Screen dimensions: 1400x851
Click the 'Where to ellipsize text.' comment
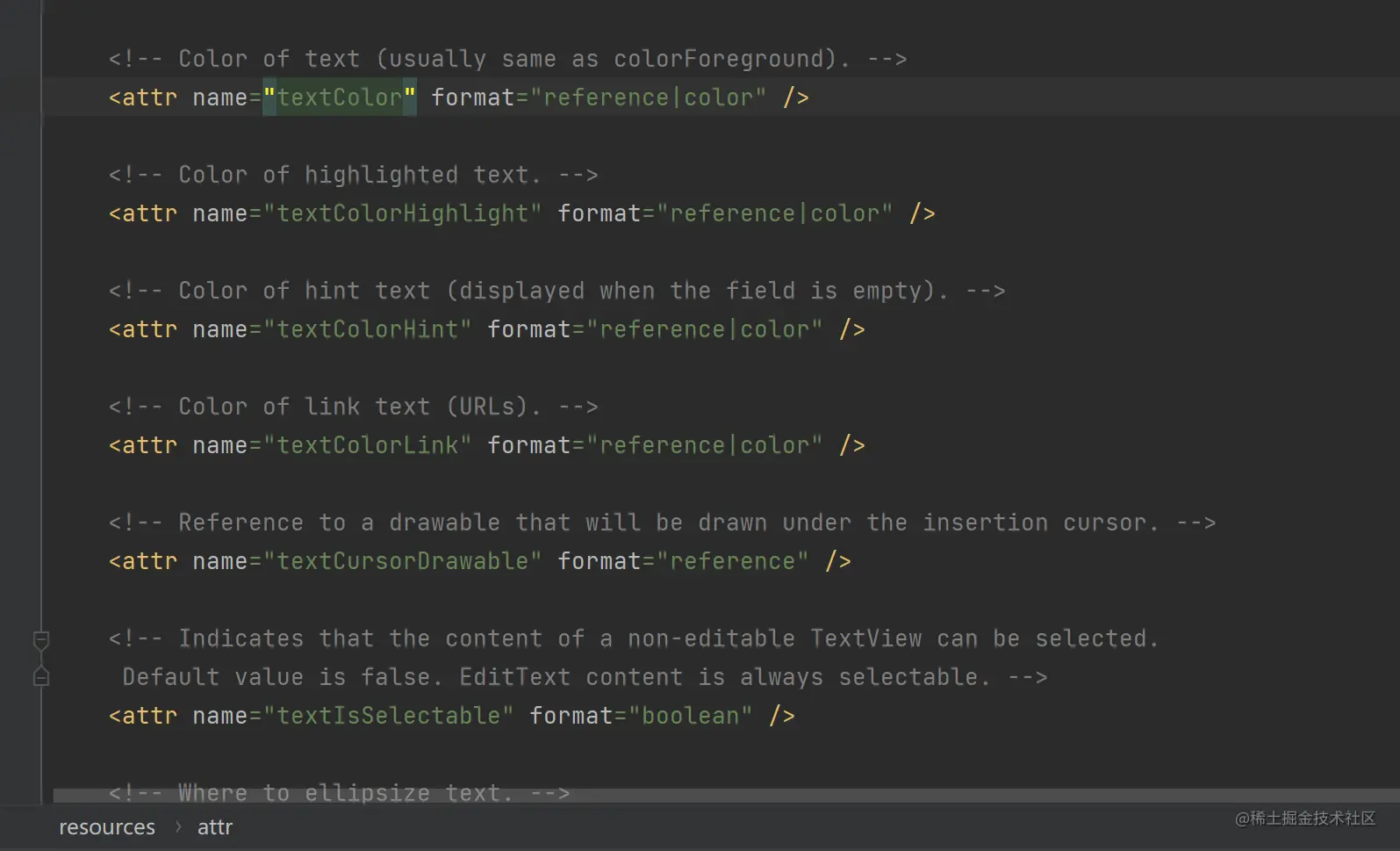[x=340, y=793]
